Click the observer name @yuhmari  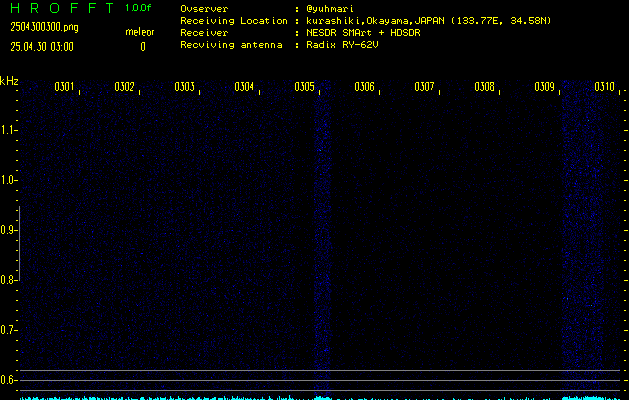(x=330, y=9)
